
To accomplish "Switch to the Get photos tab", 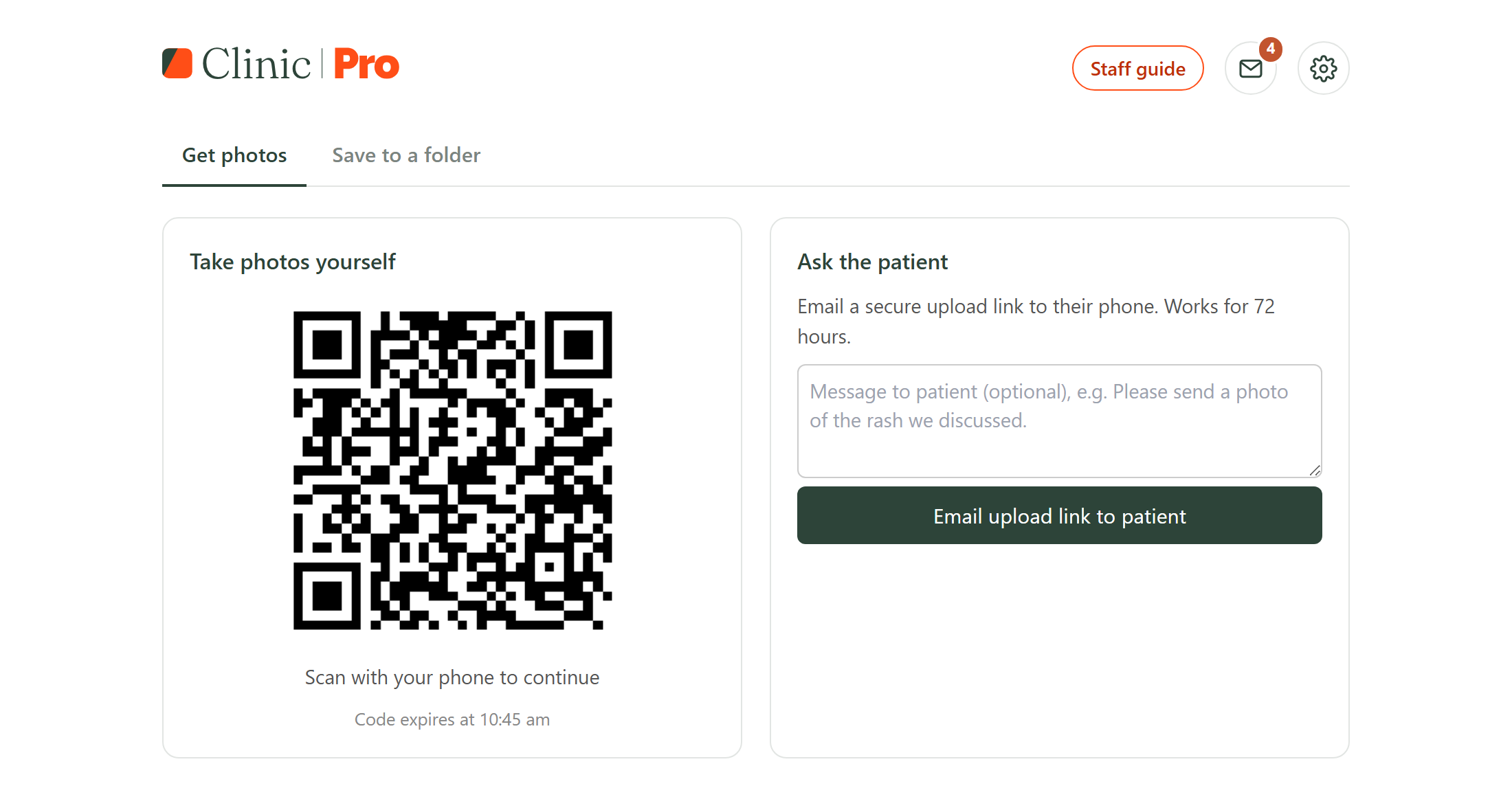I will tap(234, 155).
